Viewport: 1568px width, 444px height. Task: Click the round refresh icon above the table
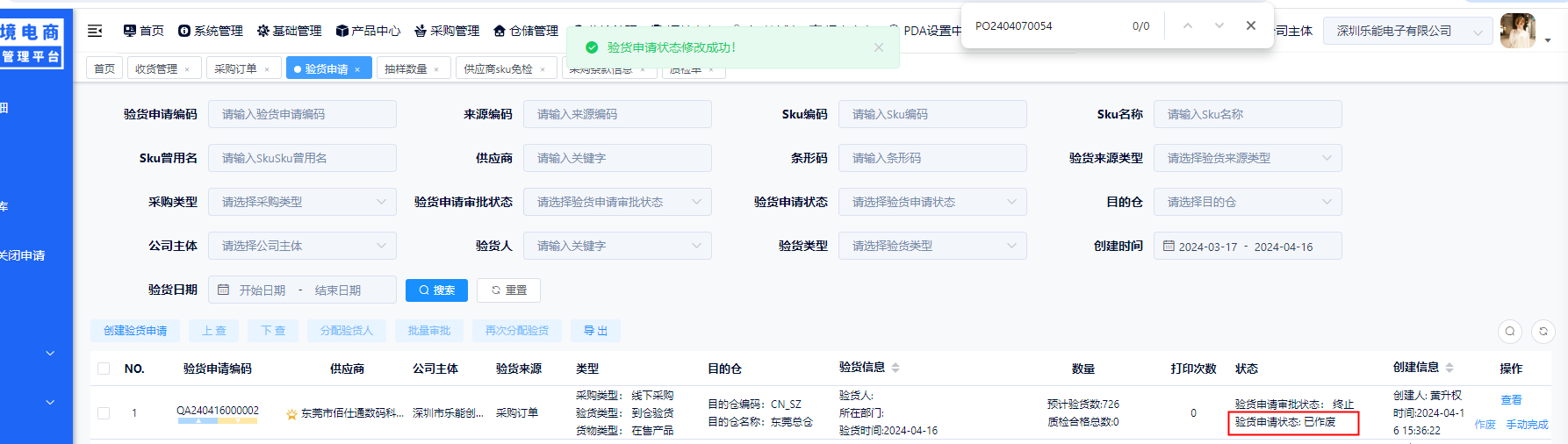tap(1543, 331)
